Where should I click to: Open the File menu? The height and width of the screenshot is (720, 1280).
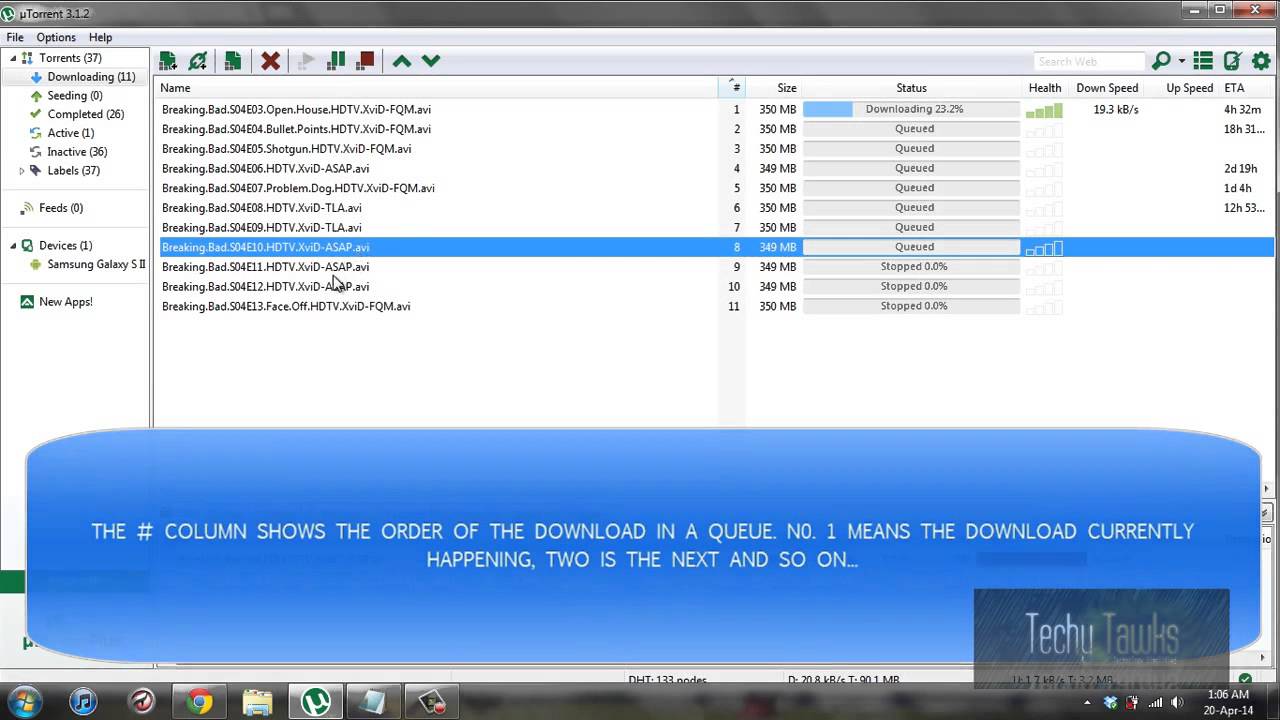pos(15,37)
